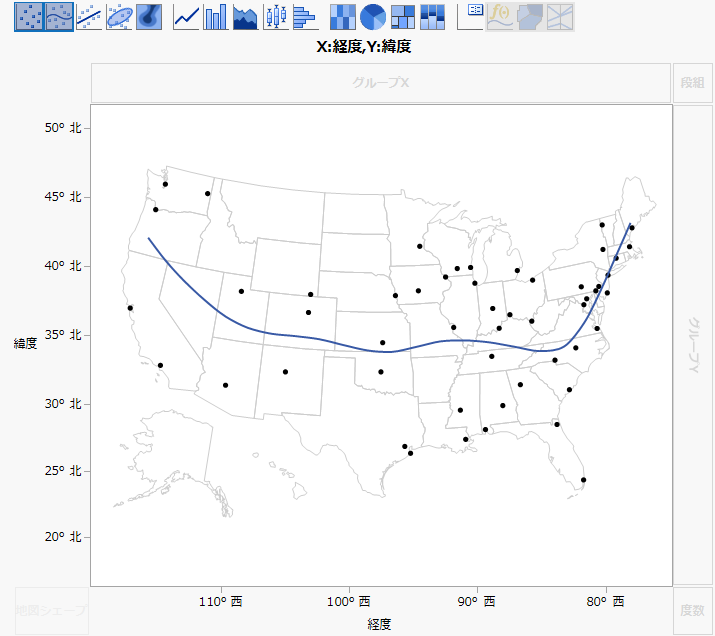
Task: Select the Treemap element icon
Action: [x=403, y=17]
